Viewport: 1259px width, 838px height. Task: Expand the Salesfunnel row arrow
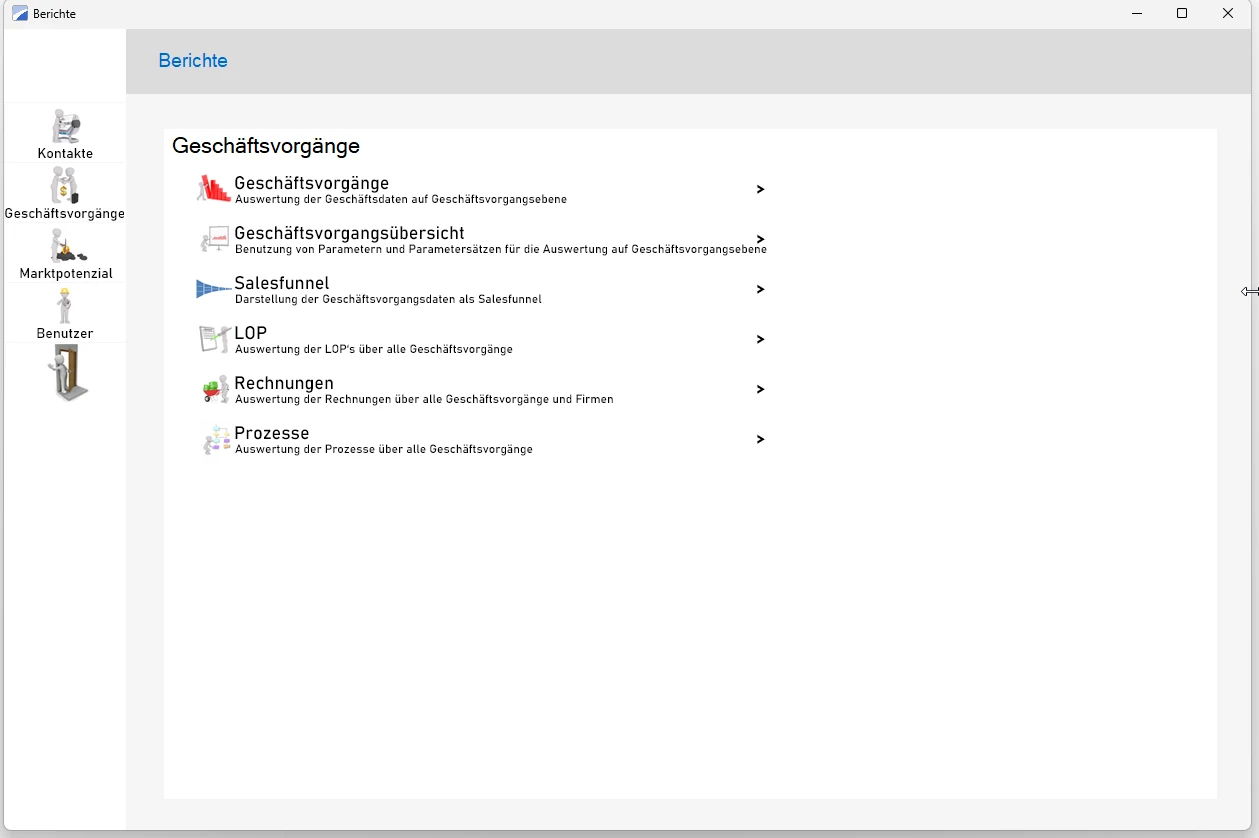point(760,289)
